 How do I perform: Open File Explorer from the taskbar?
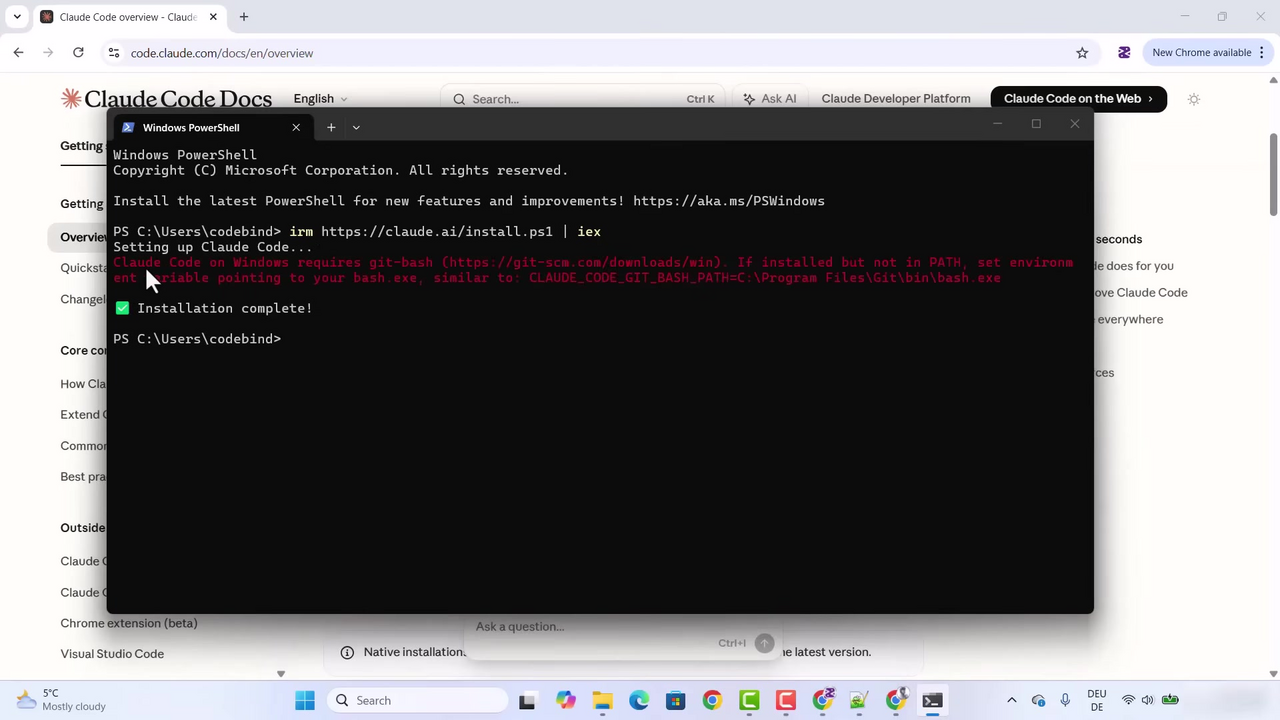tap(602, 701)
